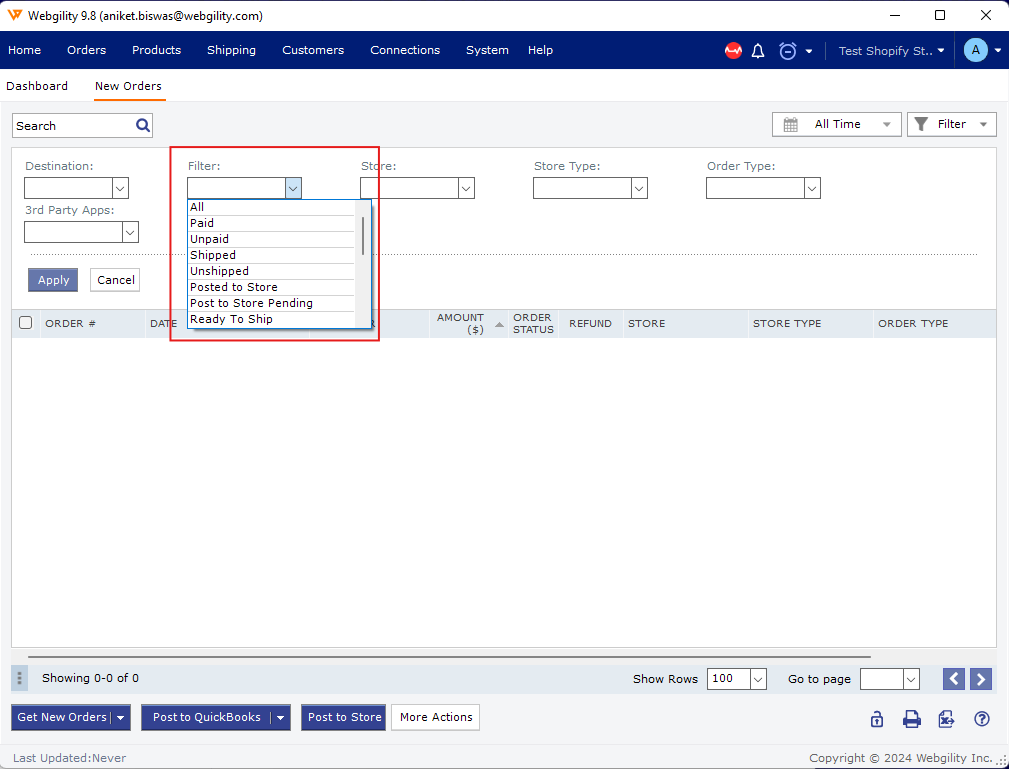Expand the user account arrow
Screen dimensions: 1009x769
point(998,51)
